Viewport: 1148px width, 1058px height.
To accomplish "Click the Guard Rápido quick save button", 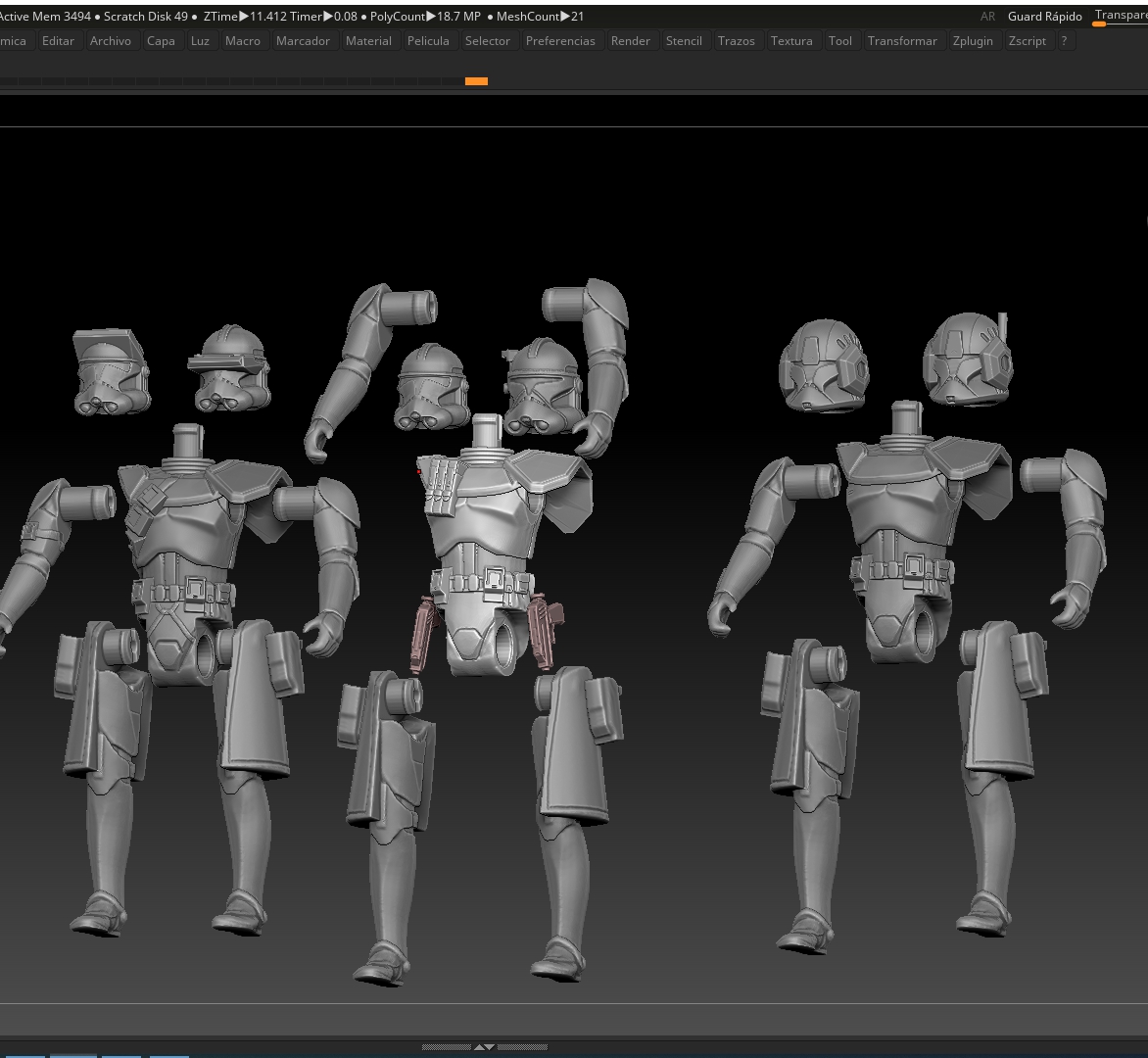I will point(1045,16).
